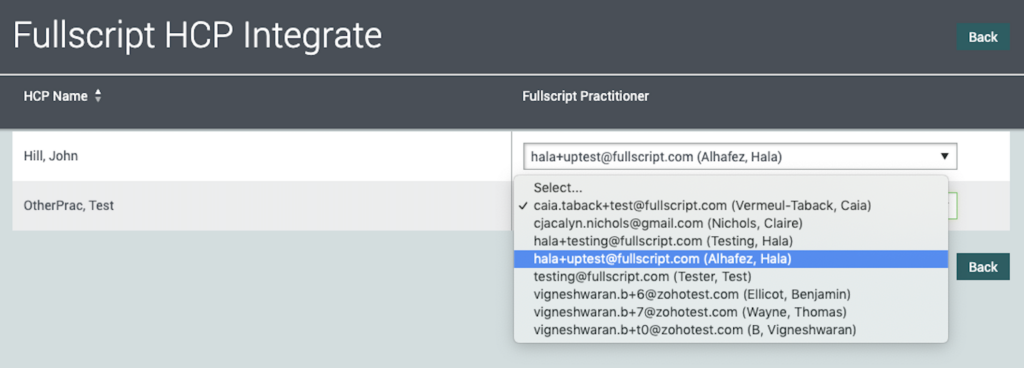Select vigneshwaran.b+6@zohotest.com (Ellicot, Benjamin) option
Viewport: 1024px width, 368px height.
731,294
